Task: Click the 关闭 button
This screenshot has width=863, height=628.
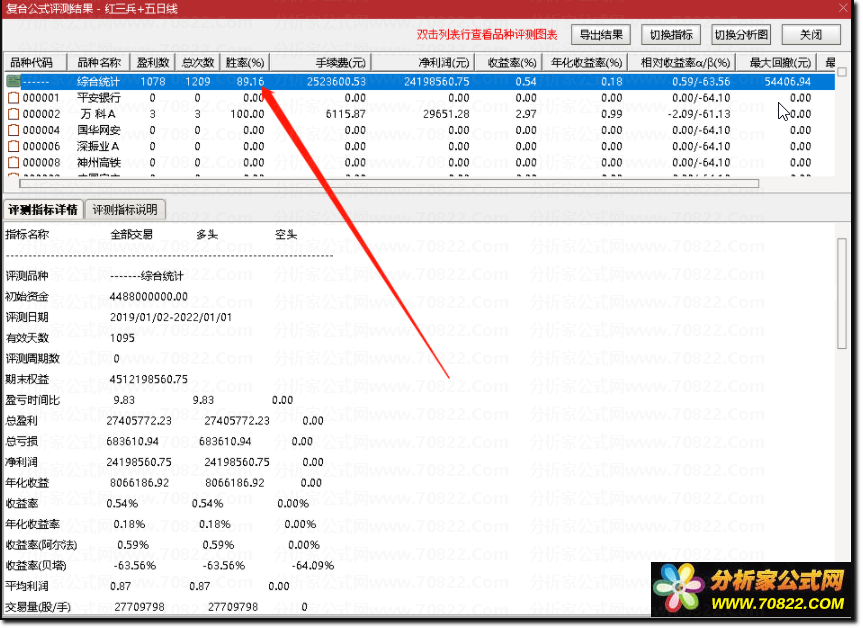Action: pyautogui.click(x=811, y=35)
